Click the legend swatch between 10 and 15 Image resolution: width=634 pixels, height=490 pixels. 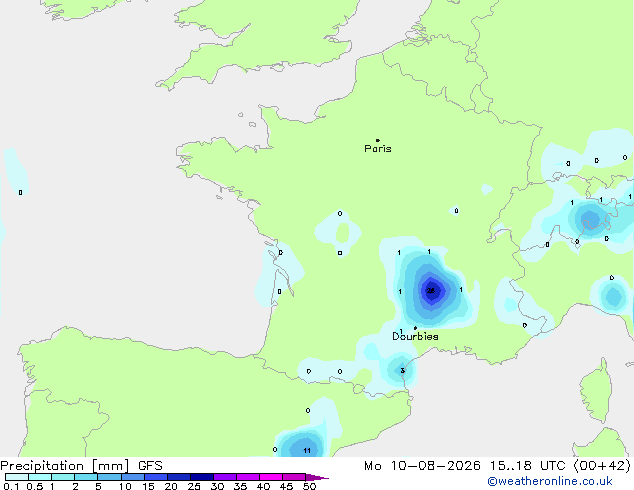coord(133,477)
